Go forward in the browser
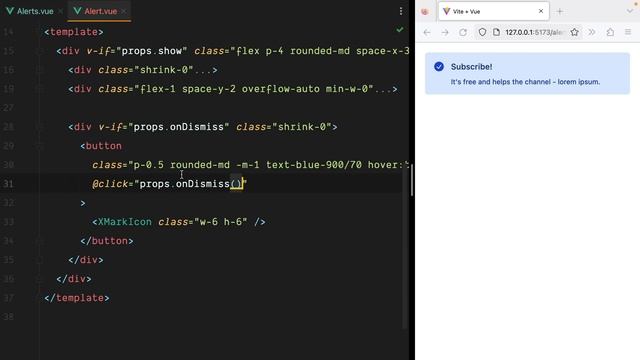This screenshot has width=640, height=360. 445,32
